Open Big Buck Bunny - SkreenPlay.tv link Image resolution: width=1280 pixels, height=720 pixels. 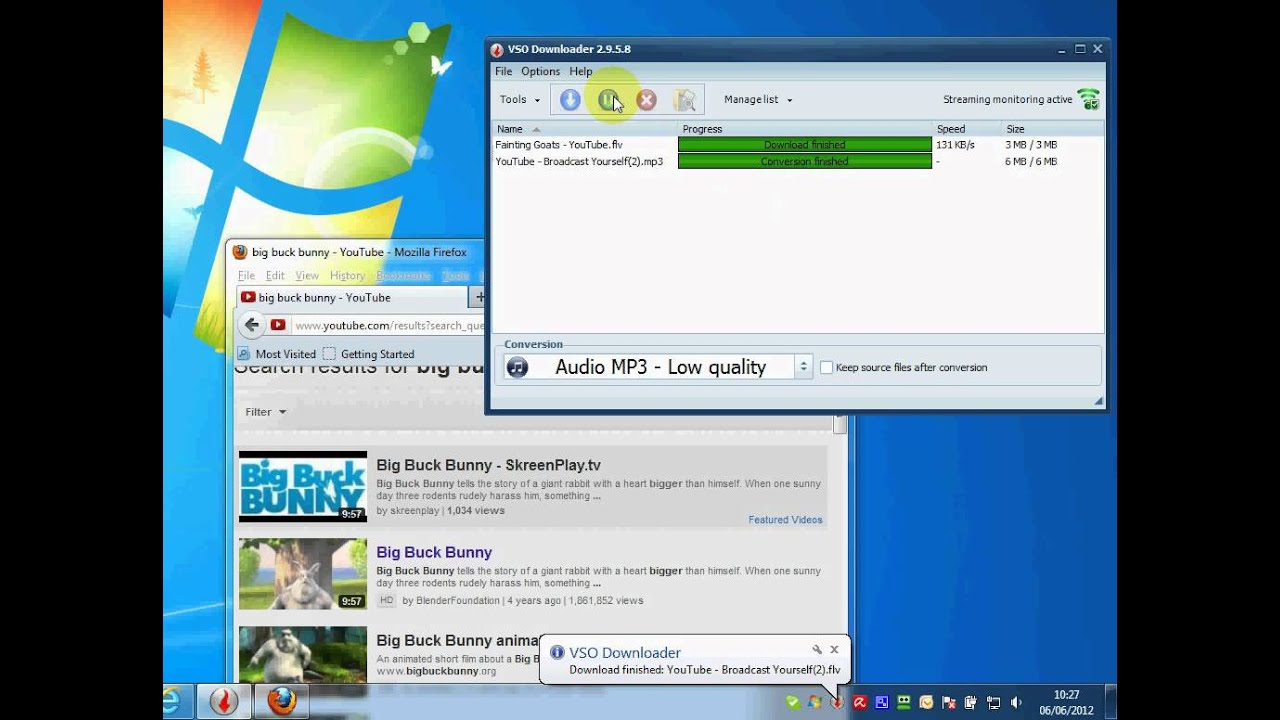(488, 465)
